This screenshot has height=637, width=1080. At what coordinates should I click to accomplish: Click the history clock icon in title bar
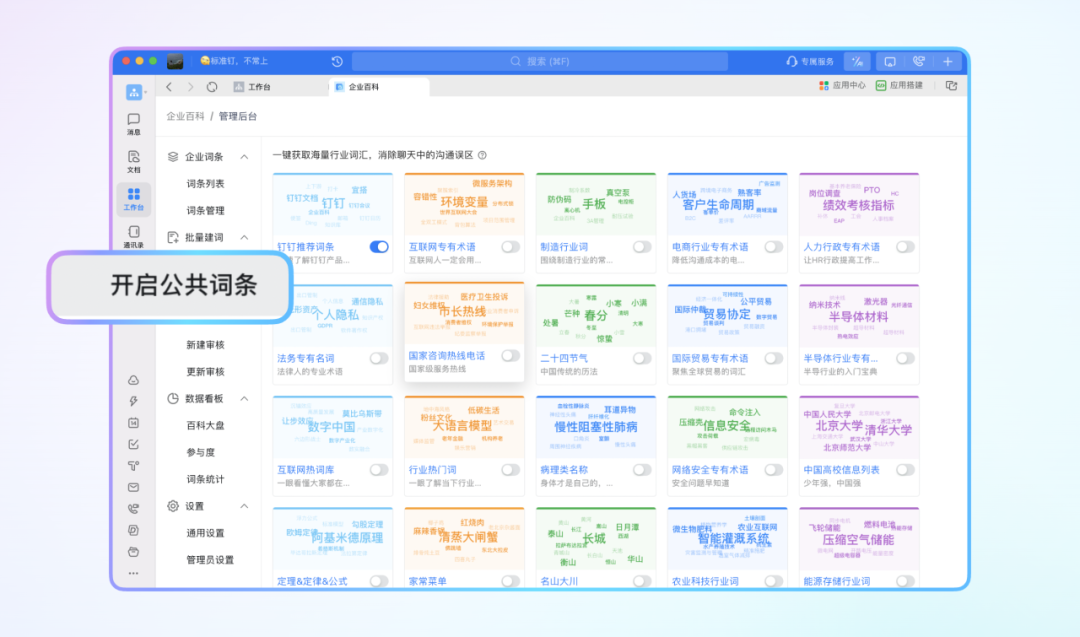pos(337,61)
